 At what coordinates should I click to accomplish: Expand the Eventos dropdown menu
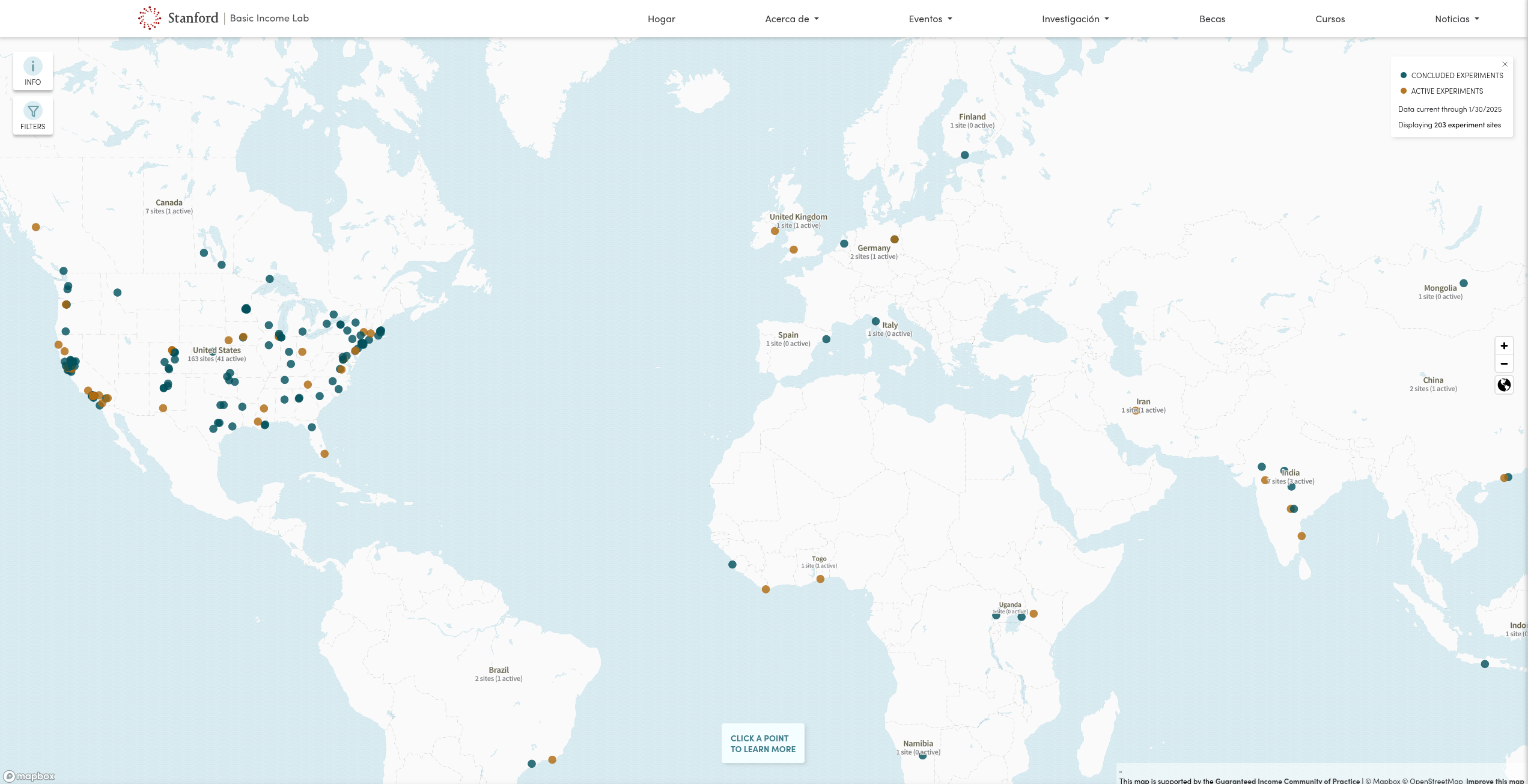coord(930,19)
